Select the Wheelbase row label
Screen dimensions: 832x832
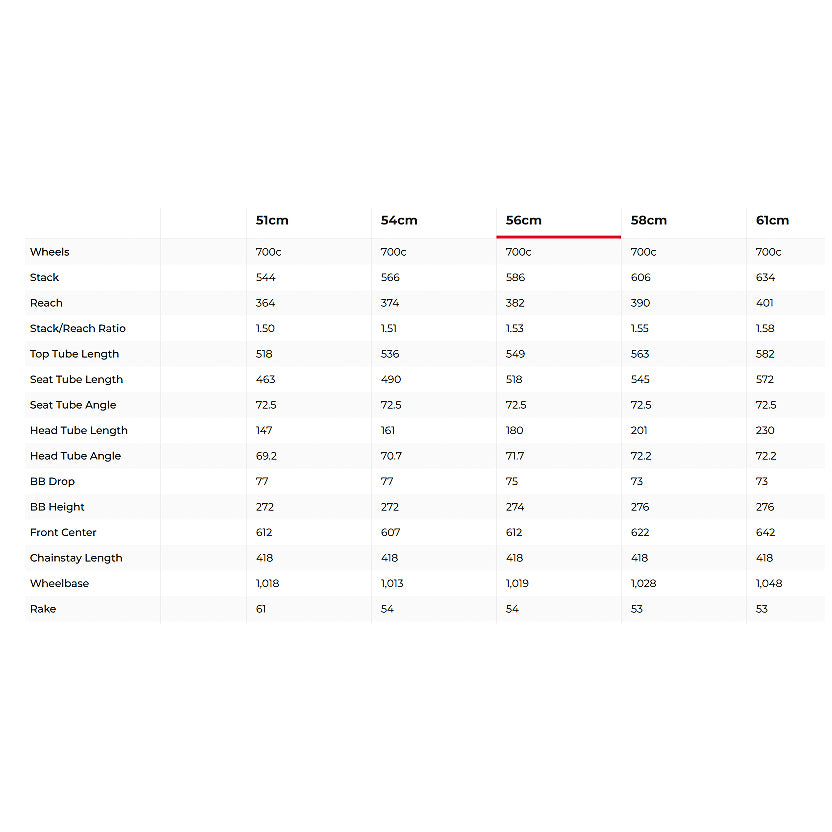pyautogui.click(x=59, y=583)
